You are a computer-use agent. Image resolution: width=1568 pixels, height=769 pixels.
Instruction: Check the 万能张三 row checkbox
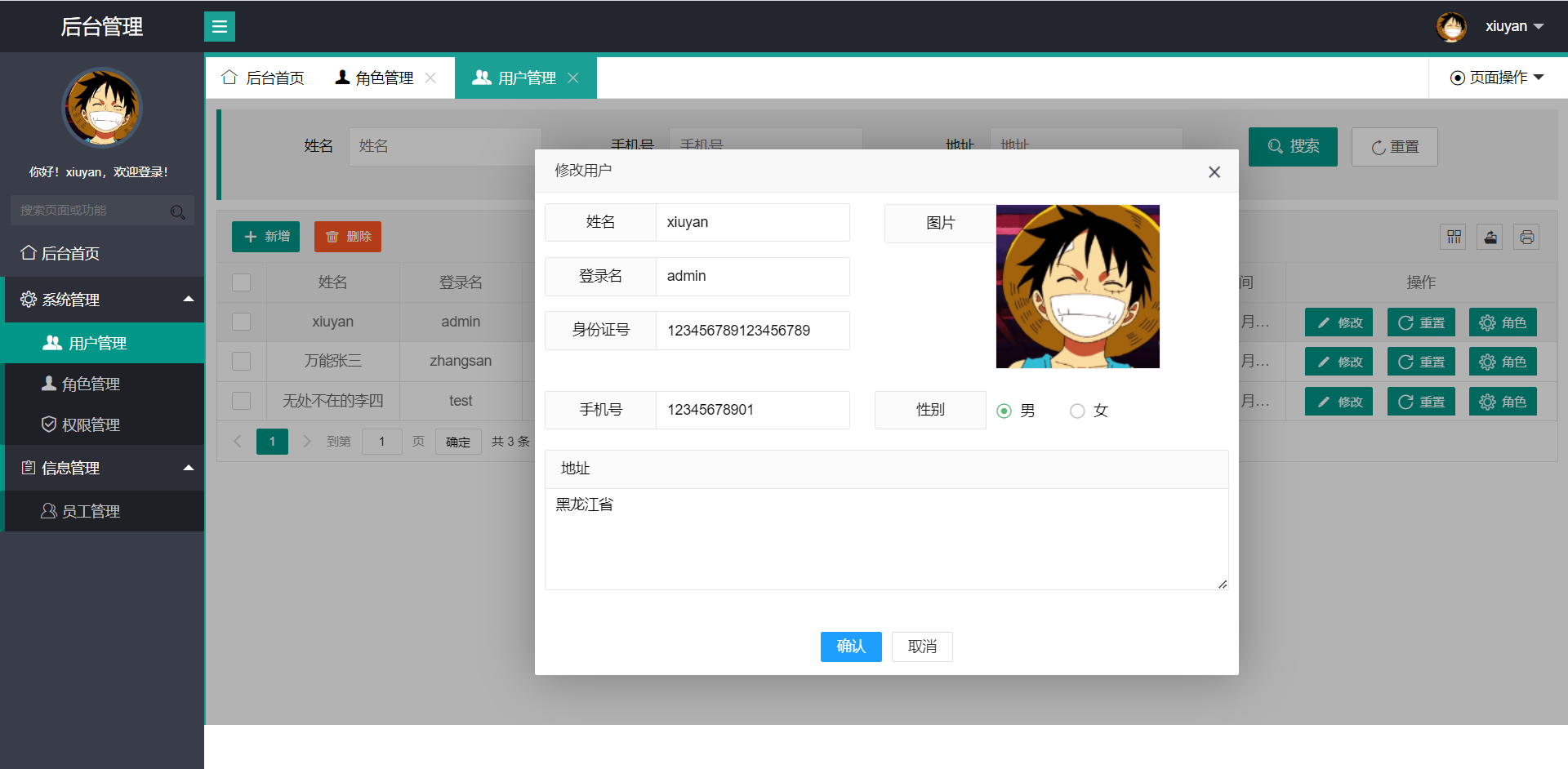[x=242, y=361]
